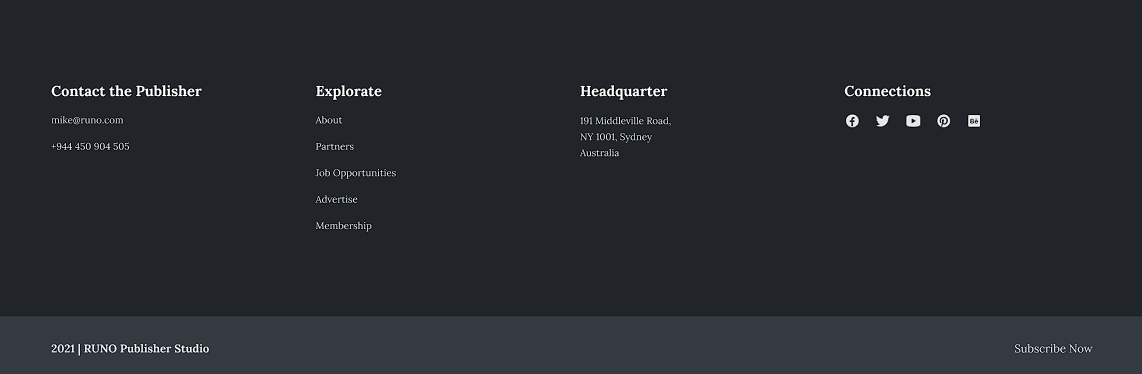Open the Behance social icon
This screenshot has height=374, width=1142.
pos(974,121)
